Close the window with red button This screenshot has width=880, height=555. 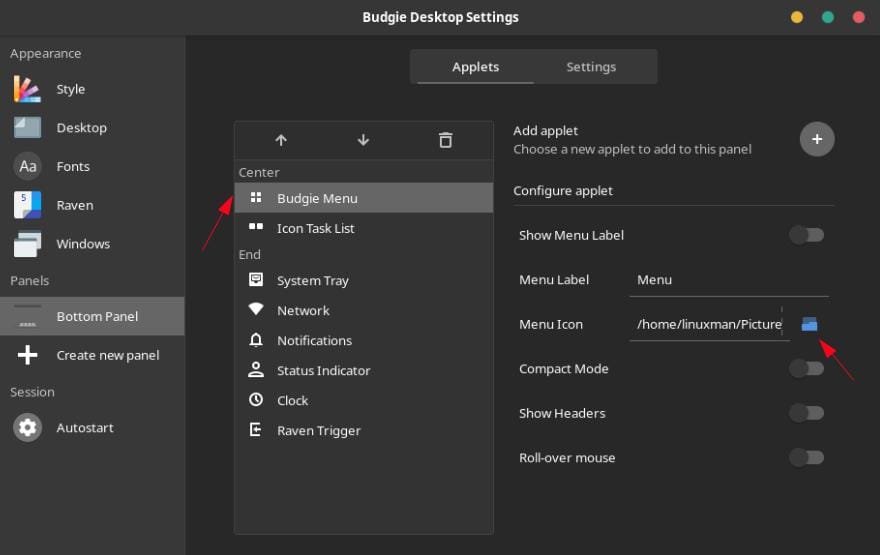coord(858,17)
